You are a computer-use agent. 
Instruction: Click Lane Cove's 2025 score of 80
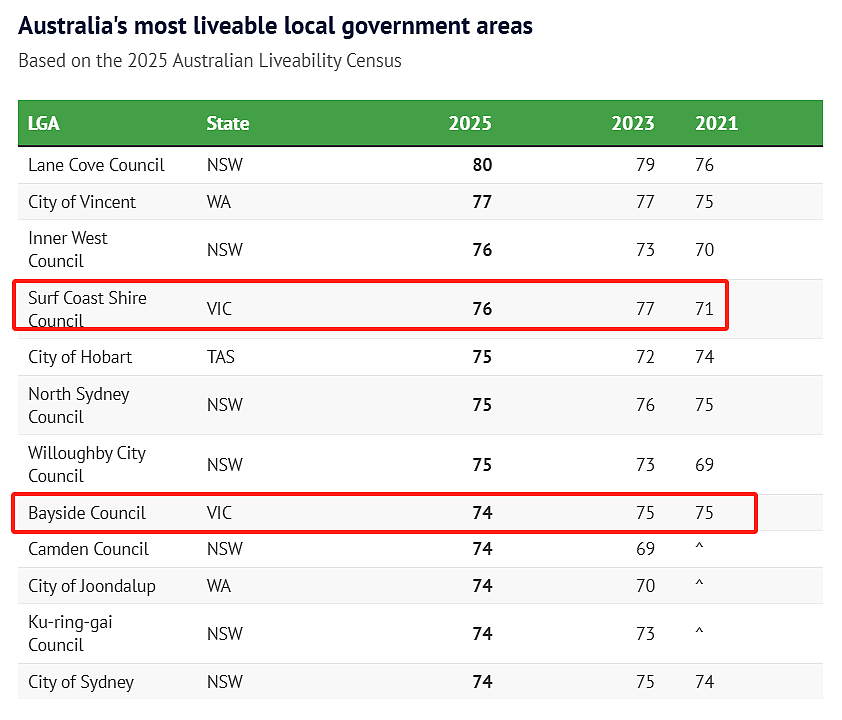(x=482, y=165)
